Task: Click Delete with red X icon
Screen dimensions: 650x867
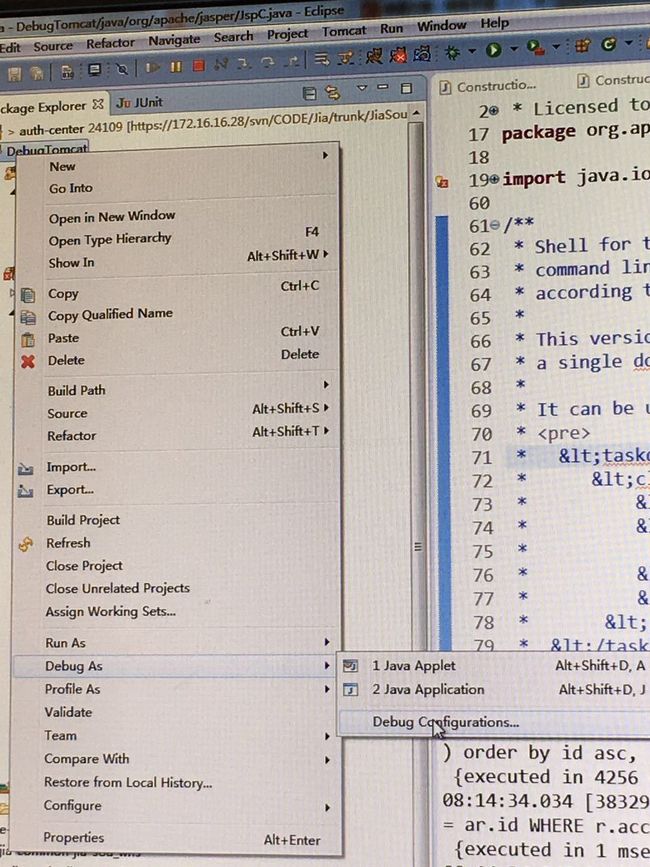Action: (x=177, y=359)
